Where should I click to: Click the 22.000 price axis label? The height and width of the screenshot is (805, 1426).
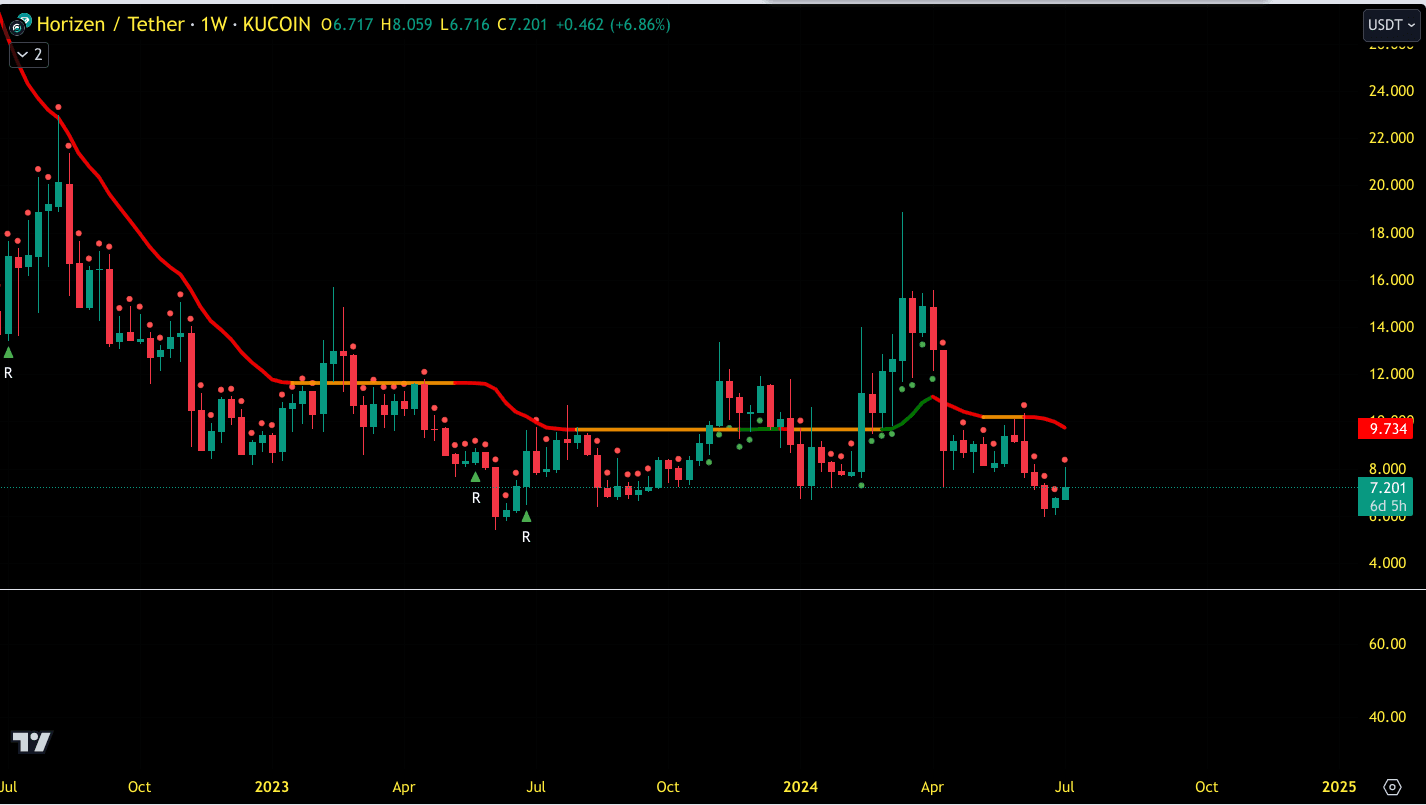click(1391, 138)
